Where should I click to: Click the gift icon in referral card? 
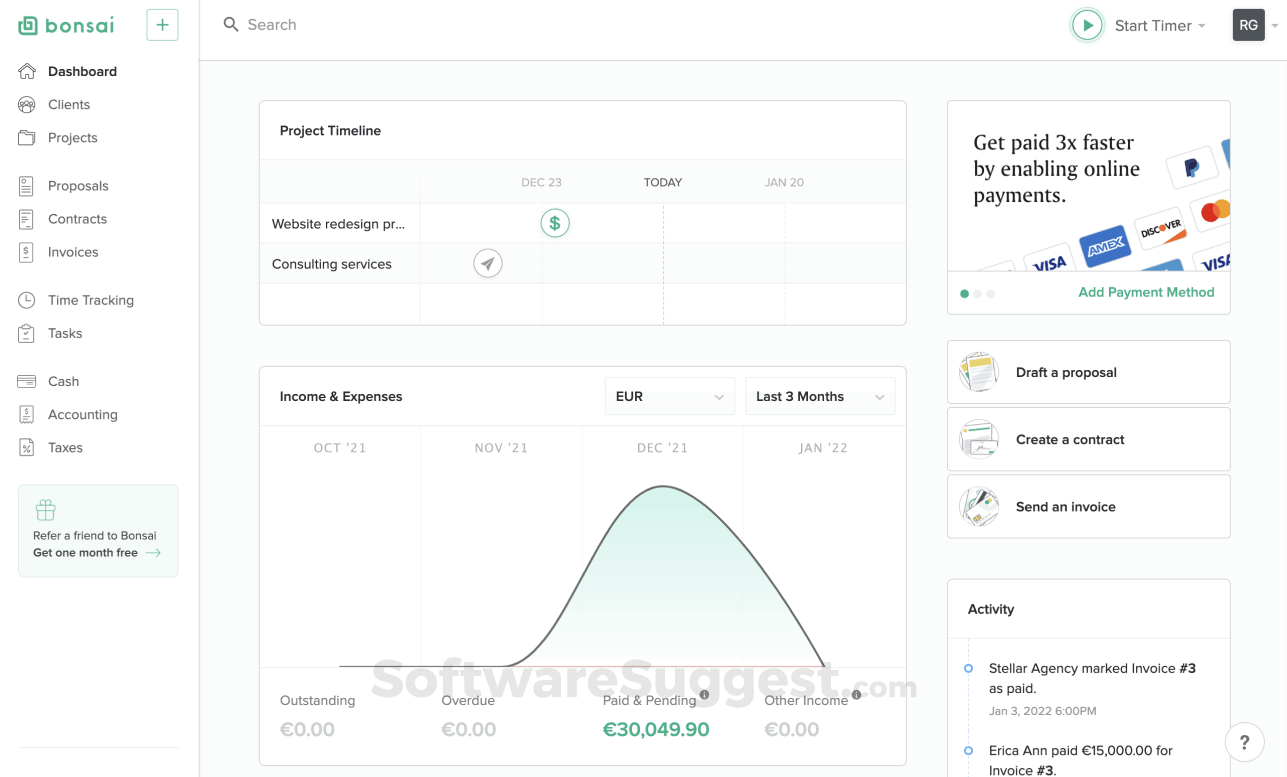[45, 510]
